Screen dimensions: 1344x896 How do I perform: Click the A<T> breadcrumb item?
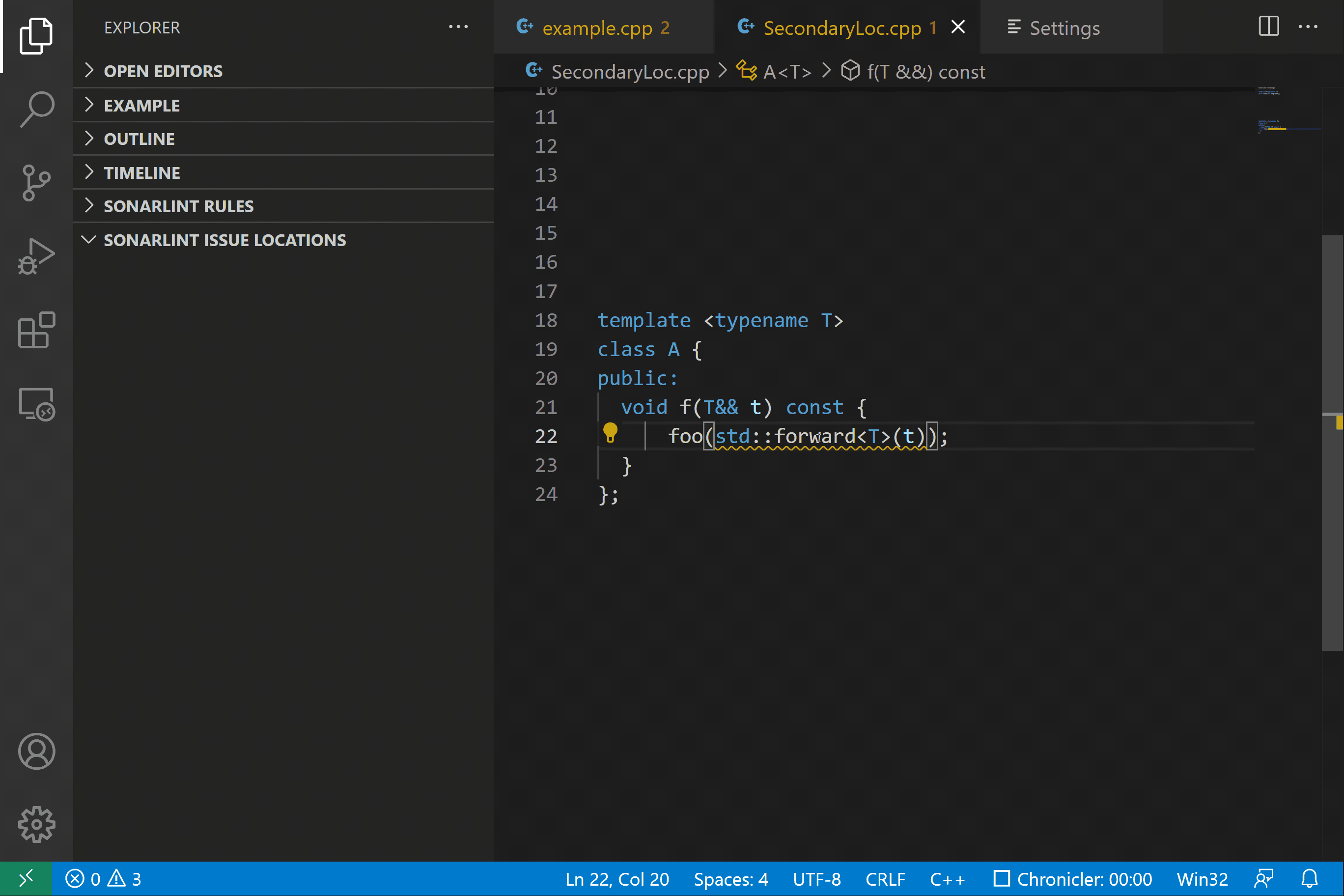[787, 71]
